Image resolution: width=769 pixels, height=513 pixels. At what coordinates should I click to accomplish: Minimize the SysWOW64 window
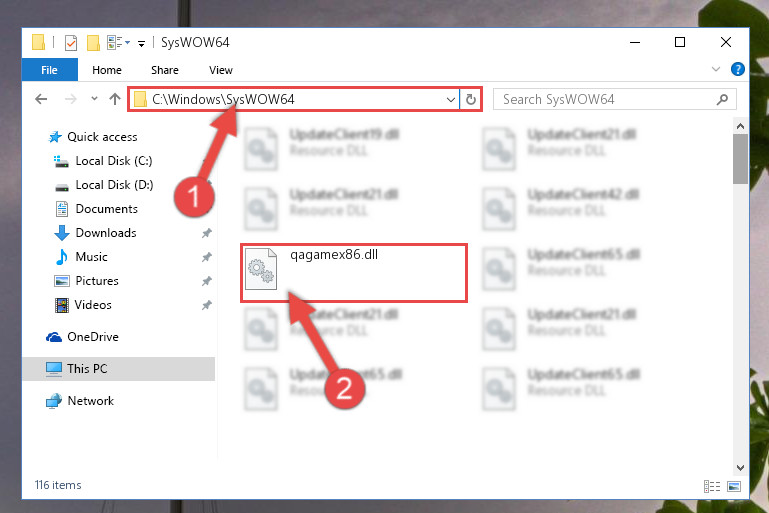tap(635, 42)
